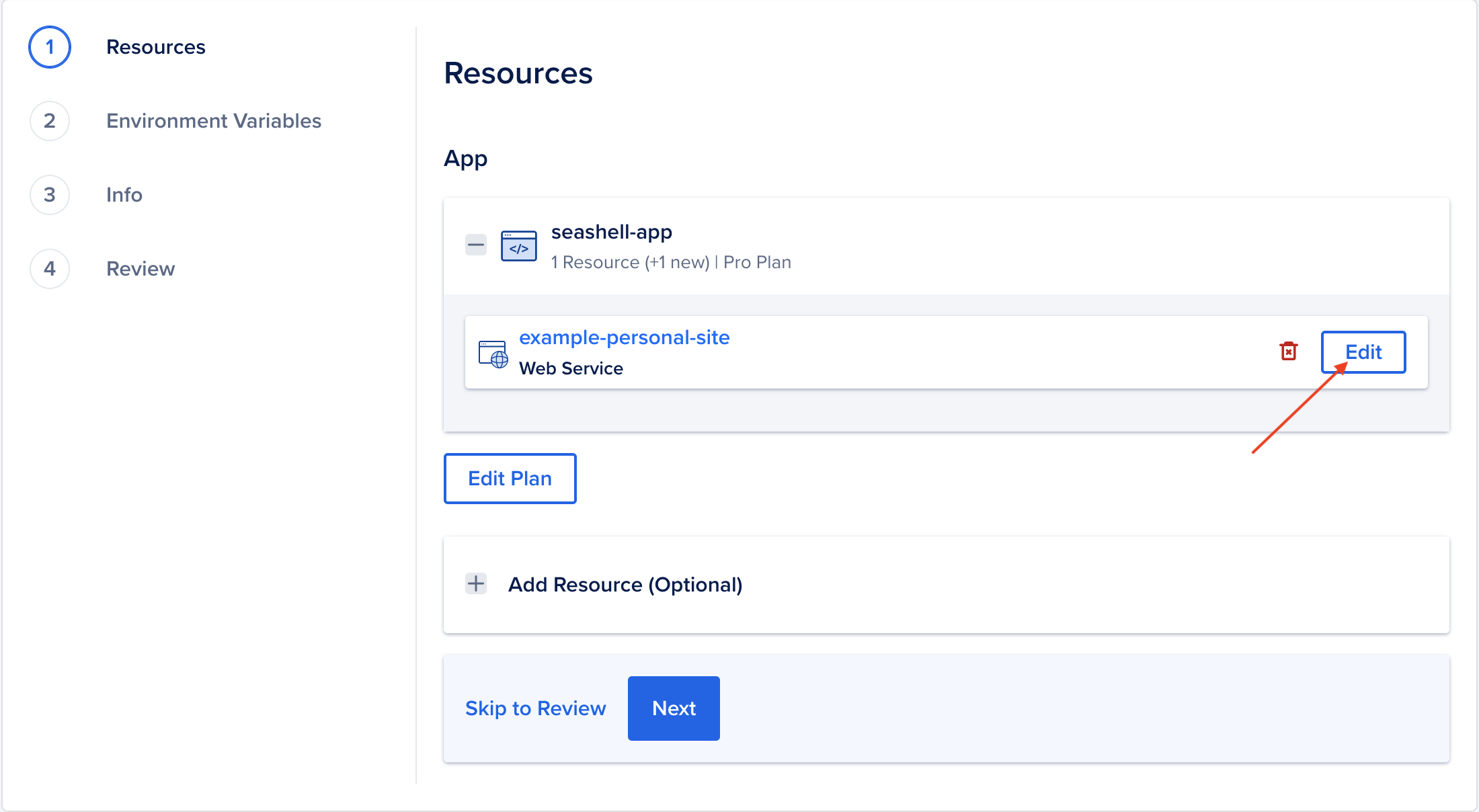Open the Info step
This screenshot has height=812, width=1479.
coord(124,195)
